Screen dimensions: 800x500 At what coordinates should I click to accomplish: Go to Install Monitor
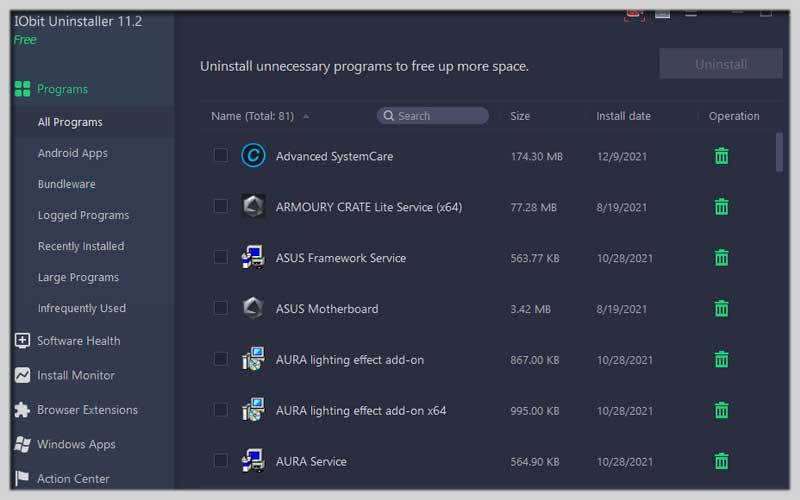pos(76,376)
